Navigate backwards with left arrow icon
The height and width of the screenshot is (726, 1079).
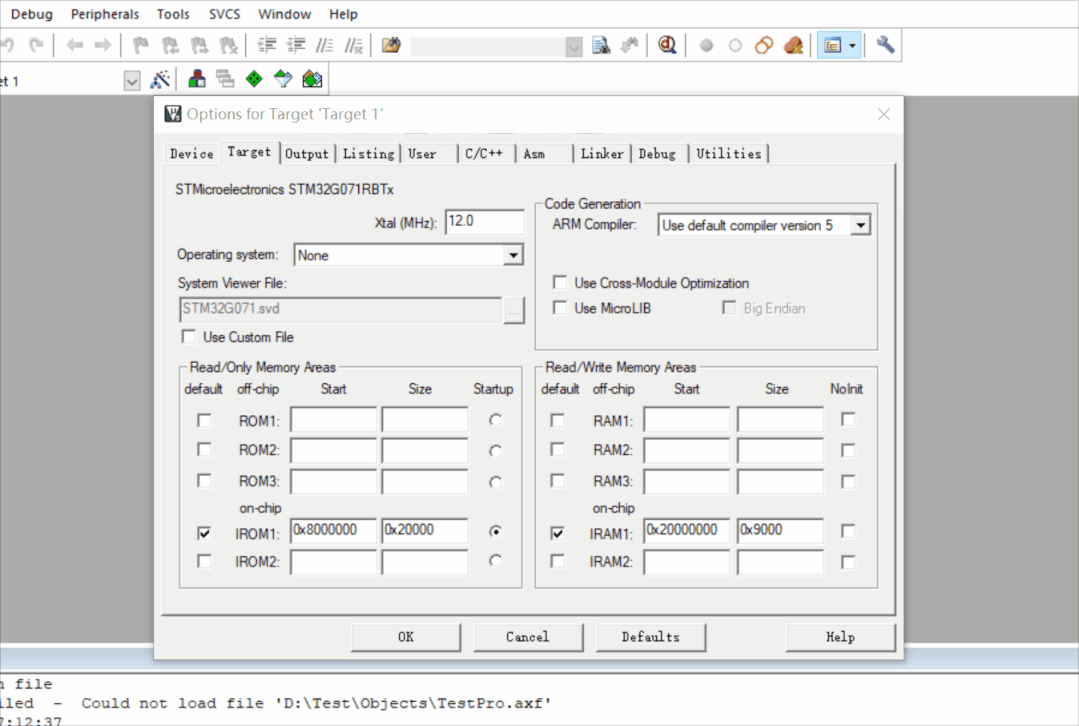(74, 45)
